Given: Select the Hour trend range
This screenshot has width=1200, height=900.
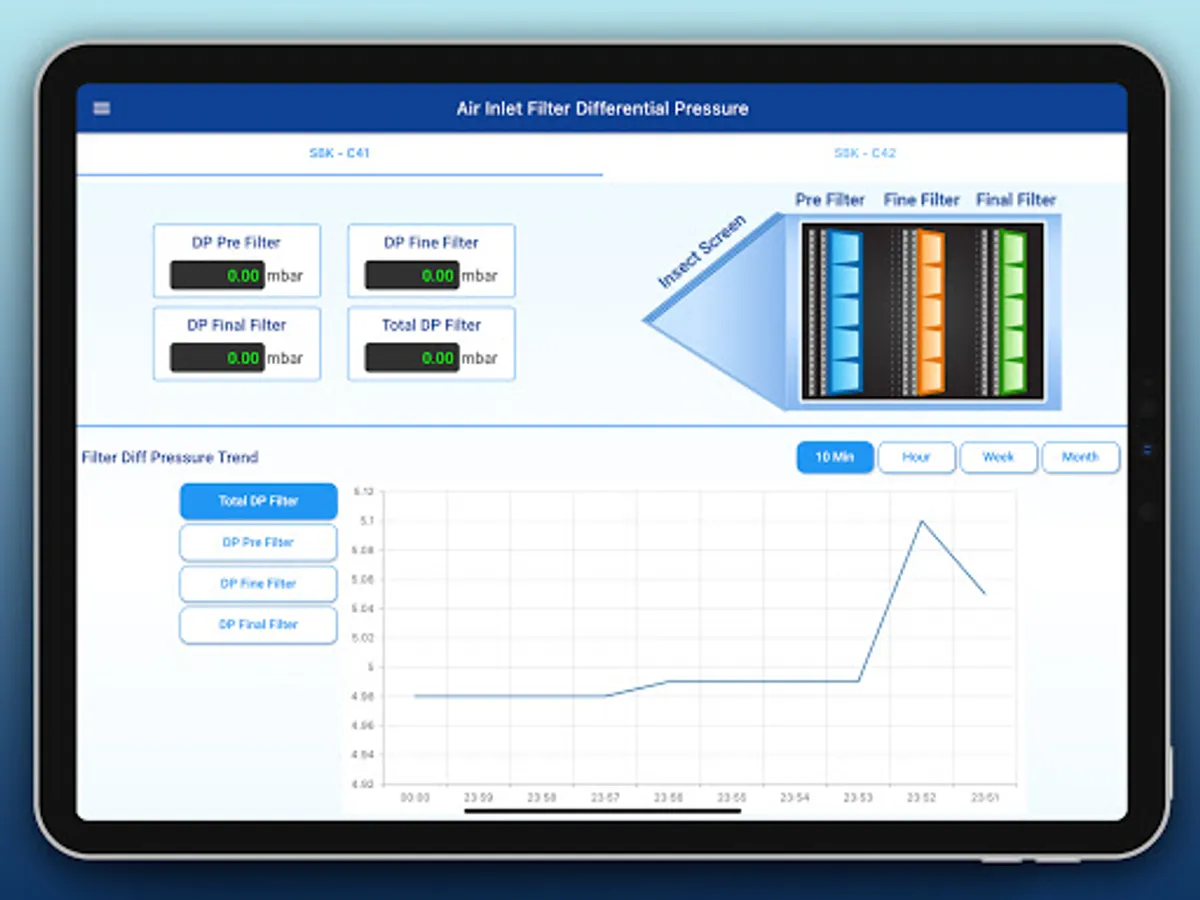Looking at the screenshot, I should [916, 457].
